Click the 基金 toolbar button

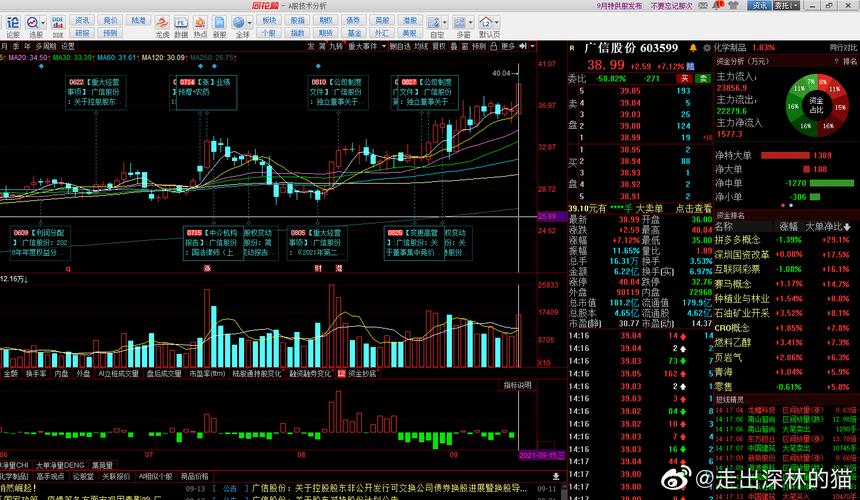click(x=354, y=33)
